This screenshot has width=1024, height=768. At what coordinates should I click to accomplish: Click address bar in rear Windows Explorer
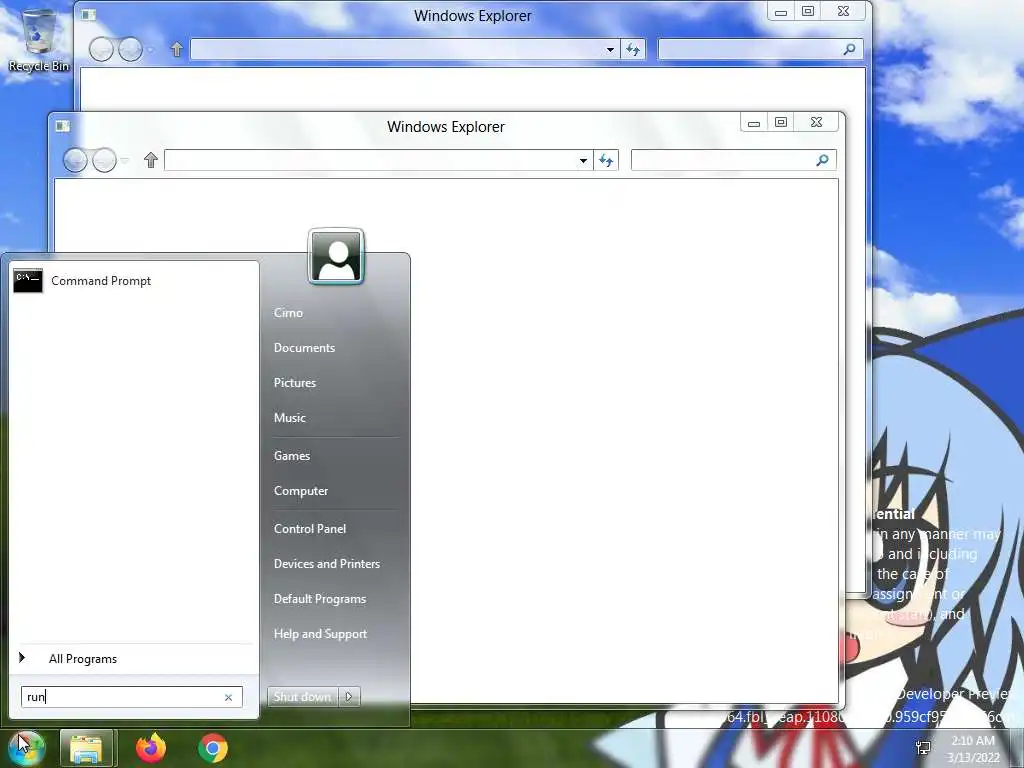396,49
